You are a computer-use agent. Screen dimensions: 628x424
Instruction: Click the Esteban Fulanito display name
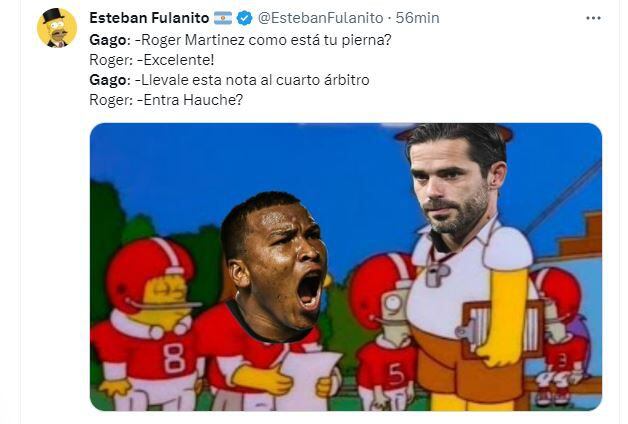click(149, 18)
